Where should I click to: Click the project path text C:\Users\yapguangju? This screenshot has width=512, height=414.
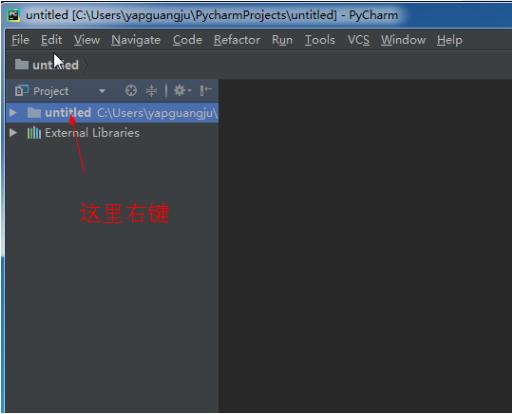pos(157,113)
